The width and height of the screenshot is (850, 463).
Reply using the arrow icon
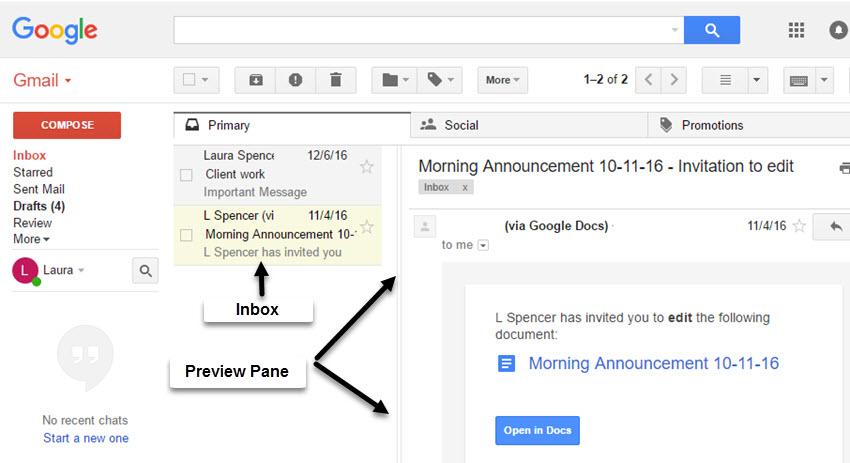pos(835,227)
